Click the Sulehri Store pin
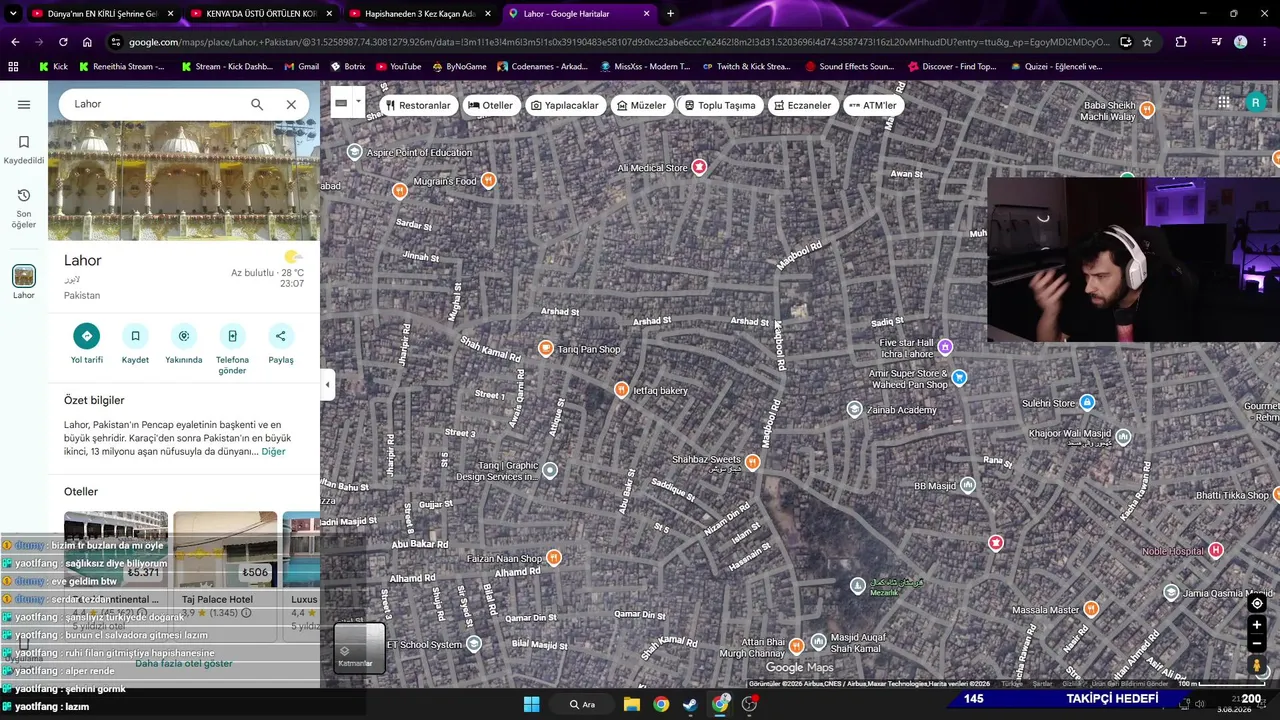 pos(1087,402)
